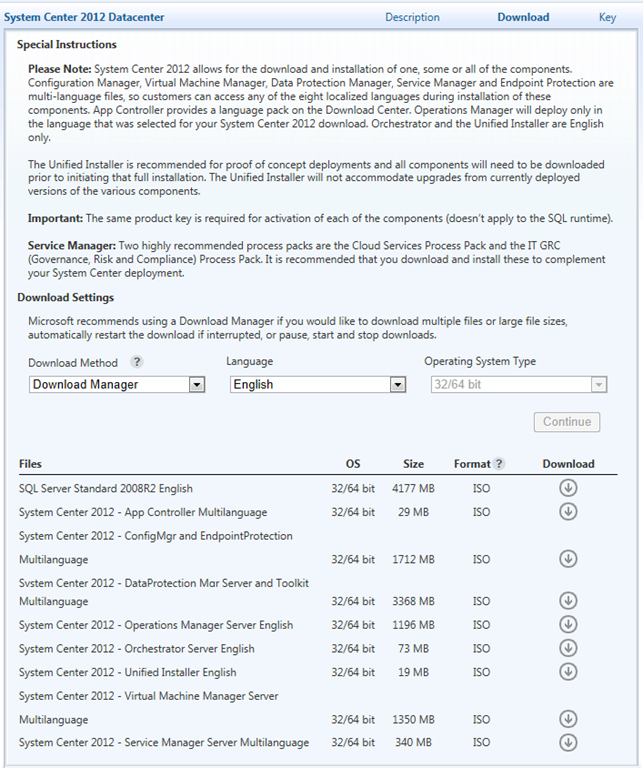Click help icon next to Format header
This screenshot has width=643, height=768.
pos(499,464)
